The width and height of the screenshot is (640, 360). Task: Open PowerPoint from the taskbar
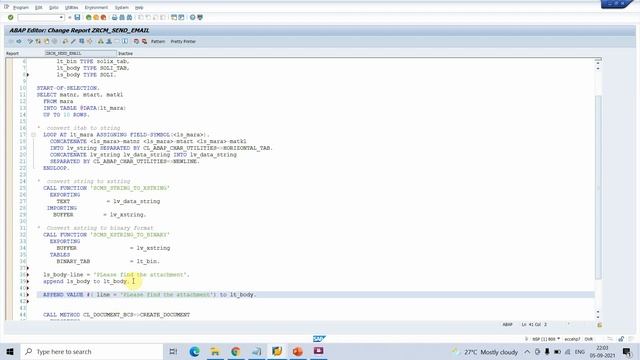point(298,351)
